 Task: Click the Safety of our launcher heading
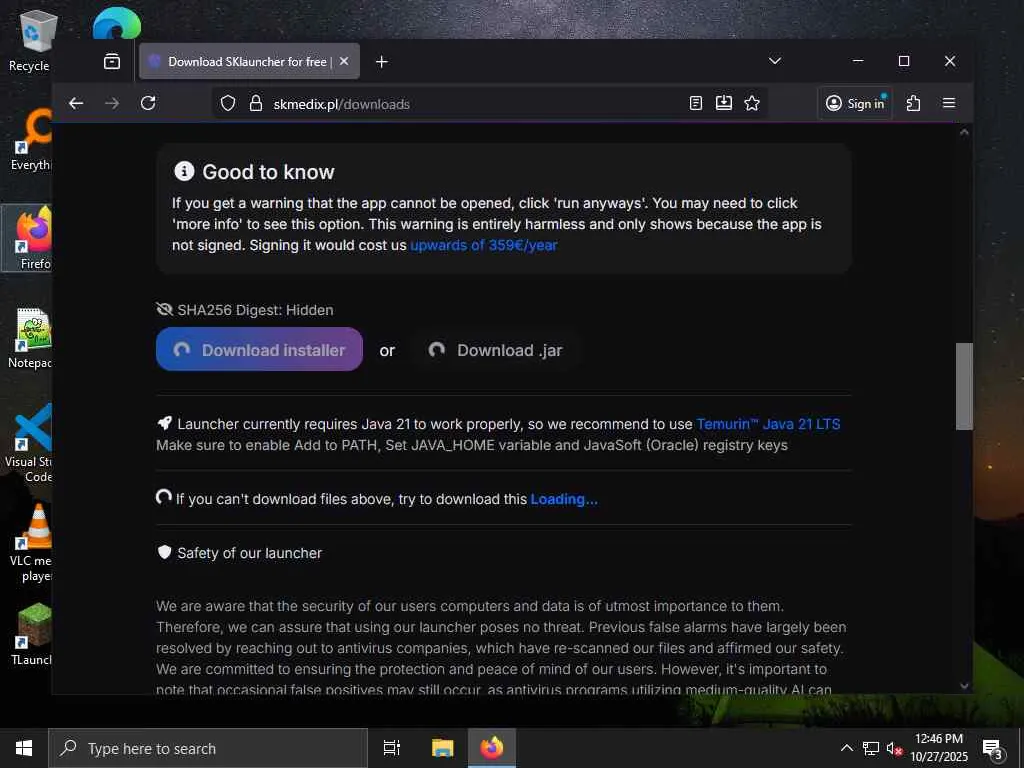tap(249, 553)
